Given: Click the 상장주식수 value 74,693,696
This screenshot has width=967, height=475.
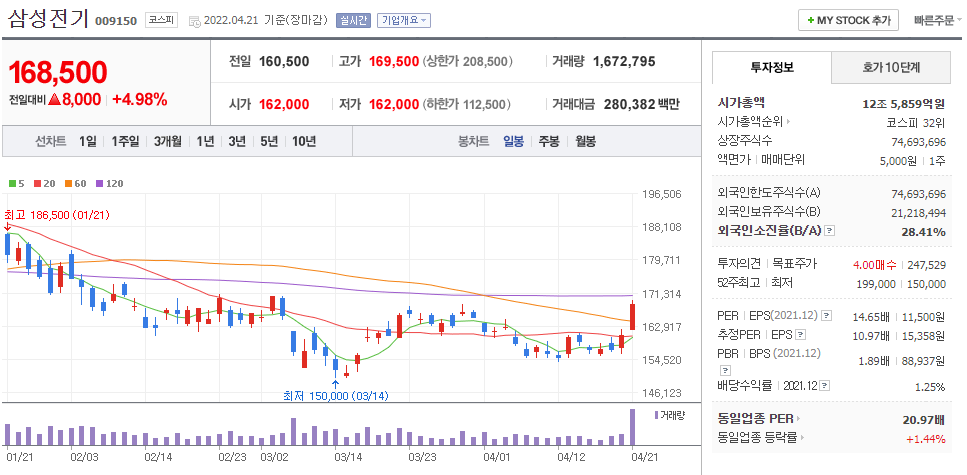Looking at the screenshot, I should click(918, 142).
